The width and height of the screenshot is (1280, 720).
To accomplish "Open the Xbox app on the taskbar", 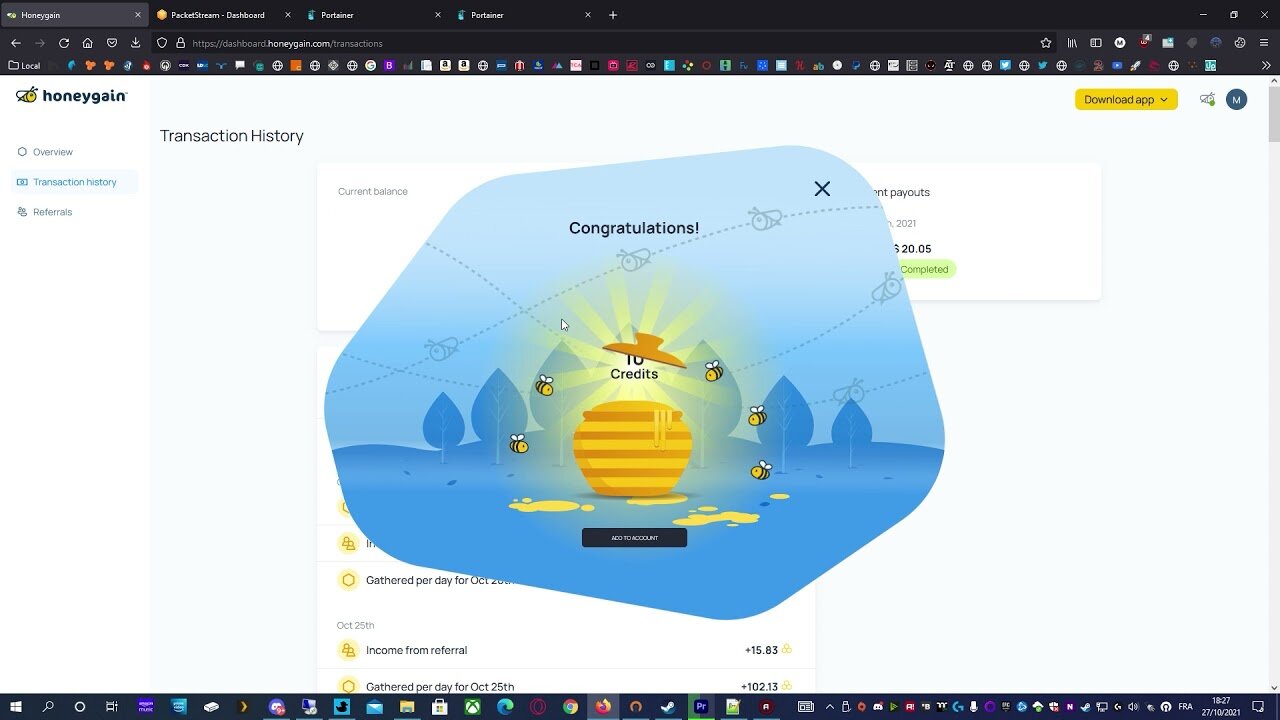I will pos(472,707).
